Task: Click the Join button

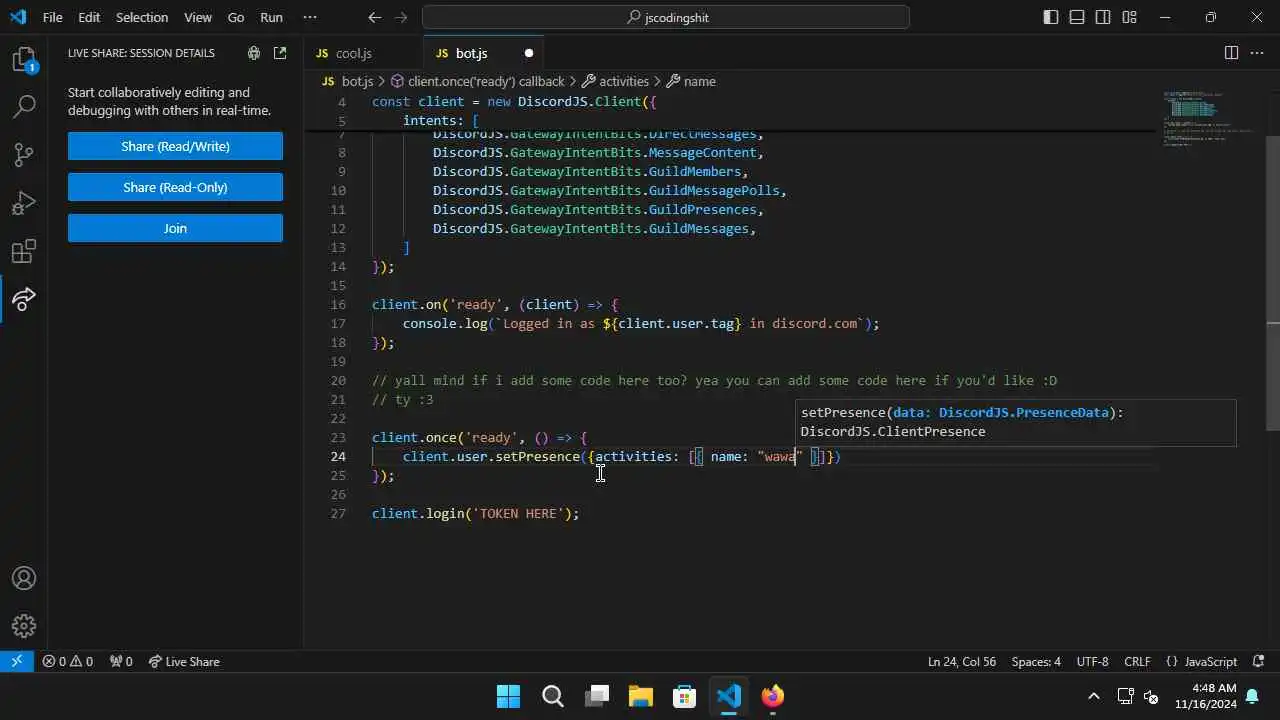Action: 175,228
